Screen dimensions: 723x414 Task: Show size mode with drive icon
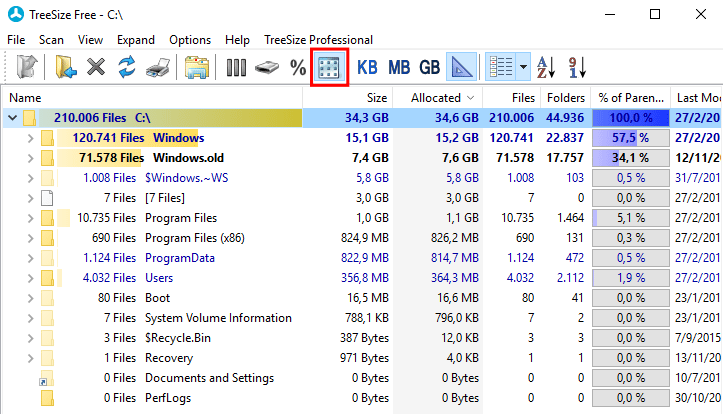[267, 67]
